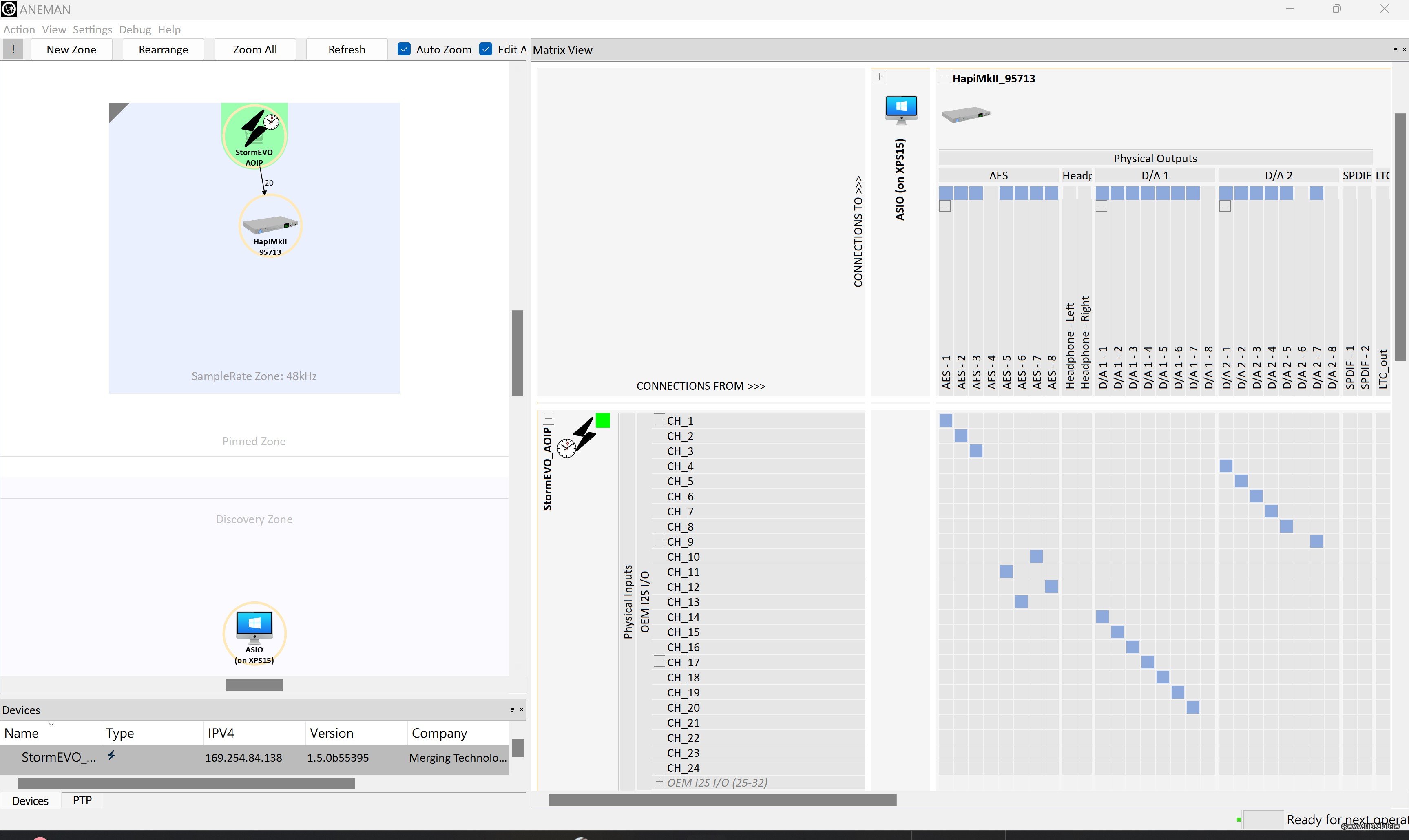Click the Matrix View vertical scrollbar
This screenshot has height=840, width=1409.
point(1400,237)
